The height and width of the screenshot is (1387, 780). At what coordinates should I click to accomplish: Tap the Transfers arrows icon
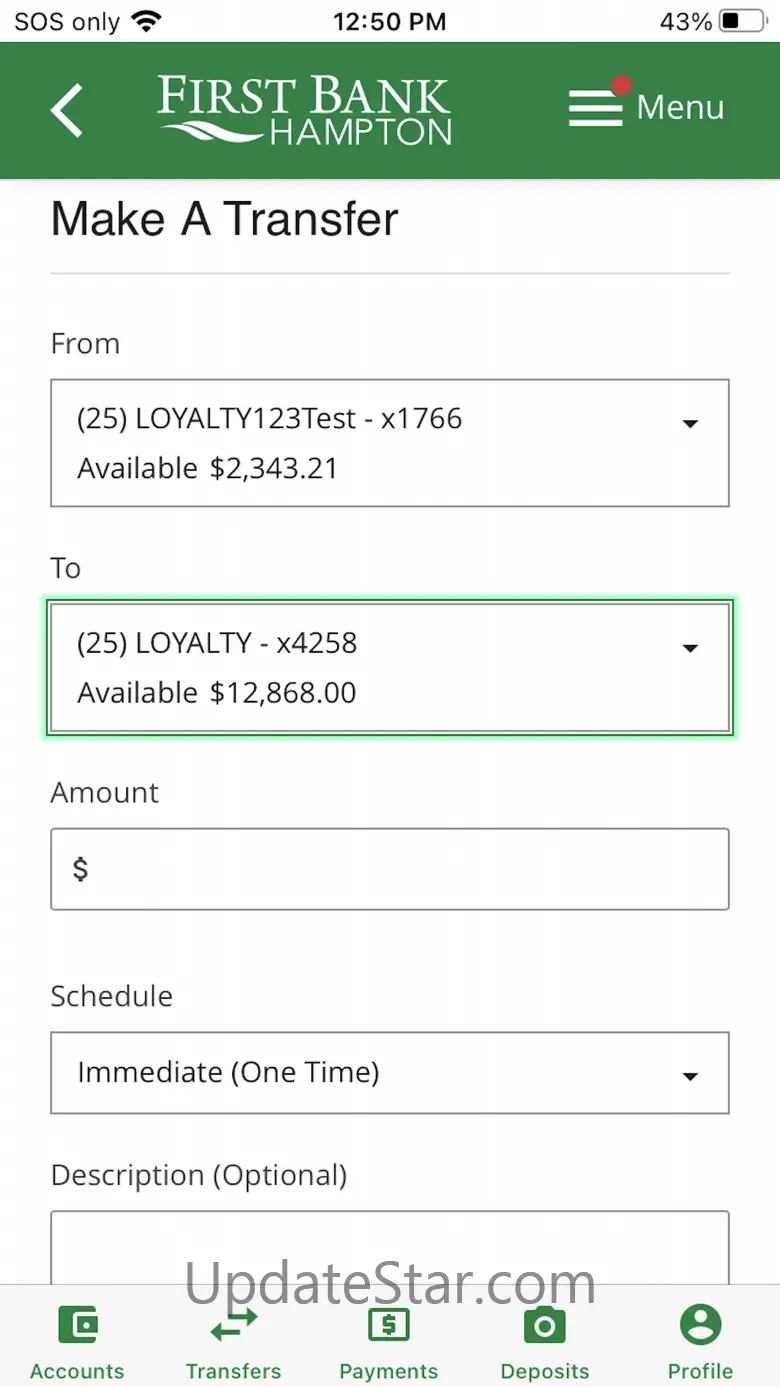(x=233, y=1325)
